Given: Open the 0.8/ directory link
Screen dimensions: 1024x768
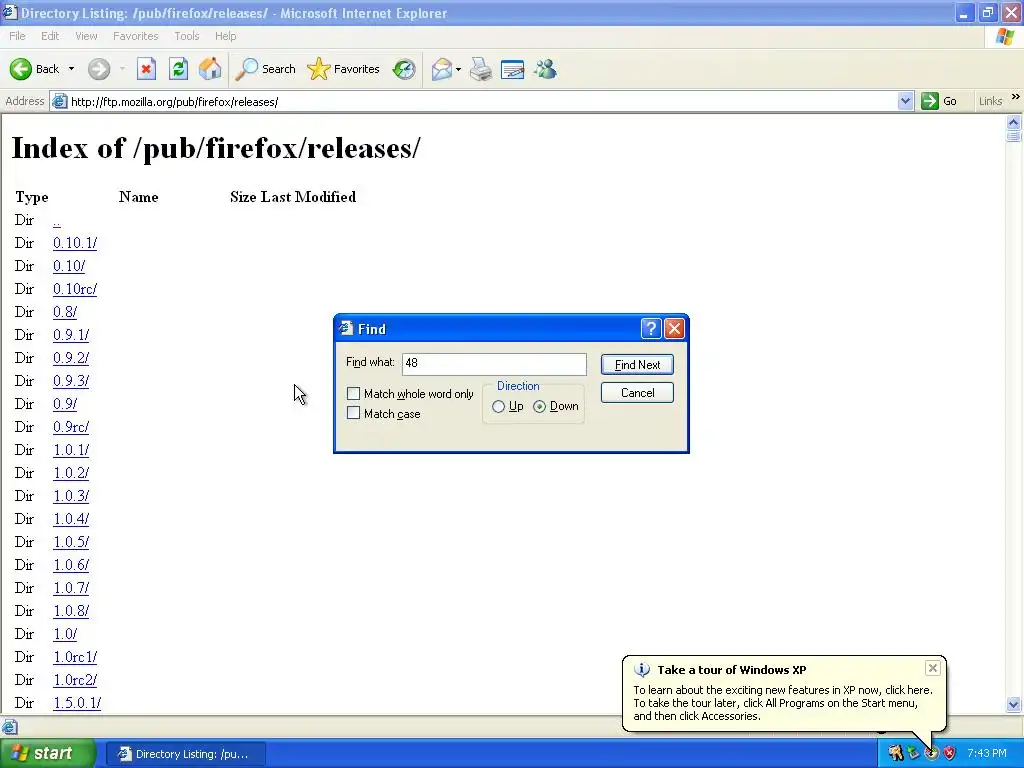Looking at the screenshot, I should point(65,312).
